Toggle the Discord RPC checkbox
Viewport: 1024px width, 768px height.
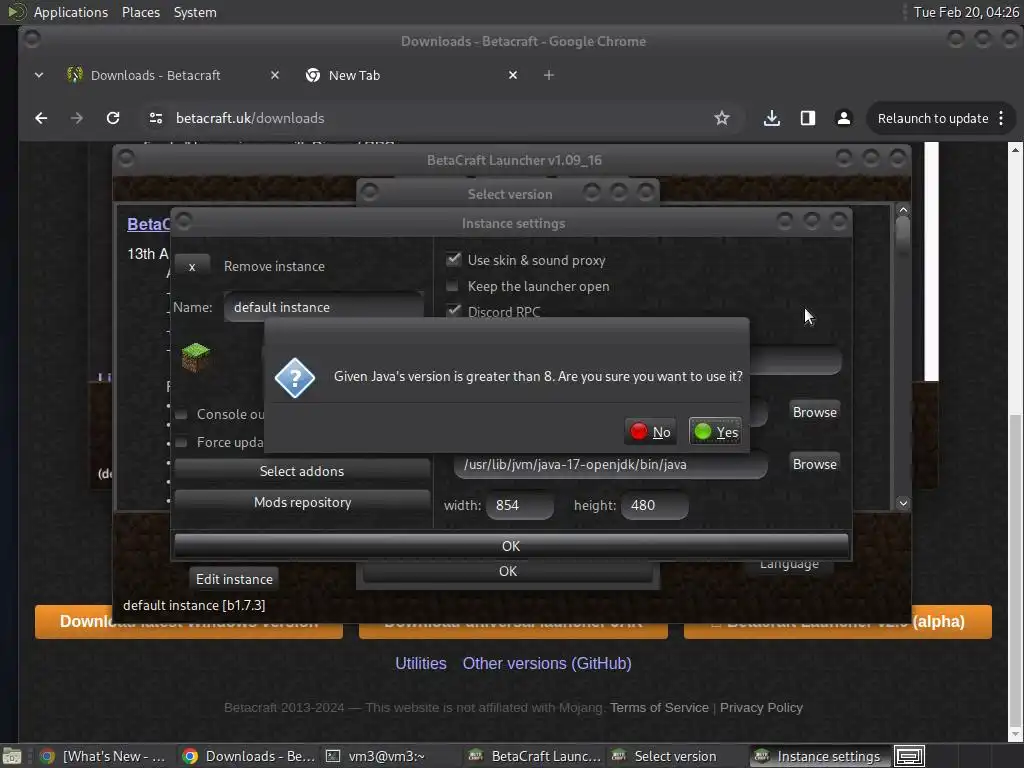pos(453,311)
